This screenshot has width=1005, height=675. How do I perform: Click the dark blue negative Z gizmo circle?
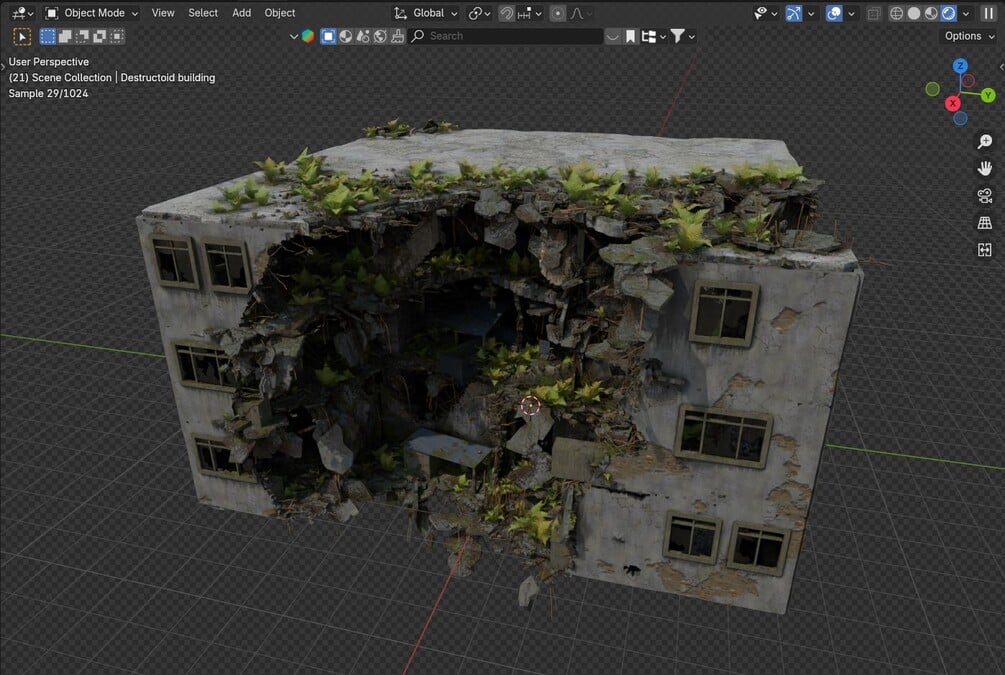960,119
